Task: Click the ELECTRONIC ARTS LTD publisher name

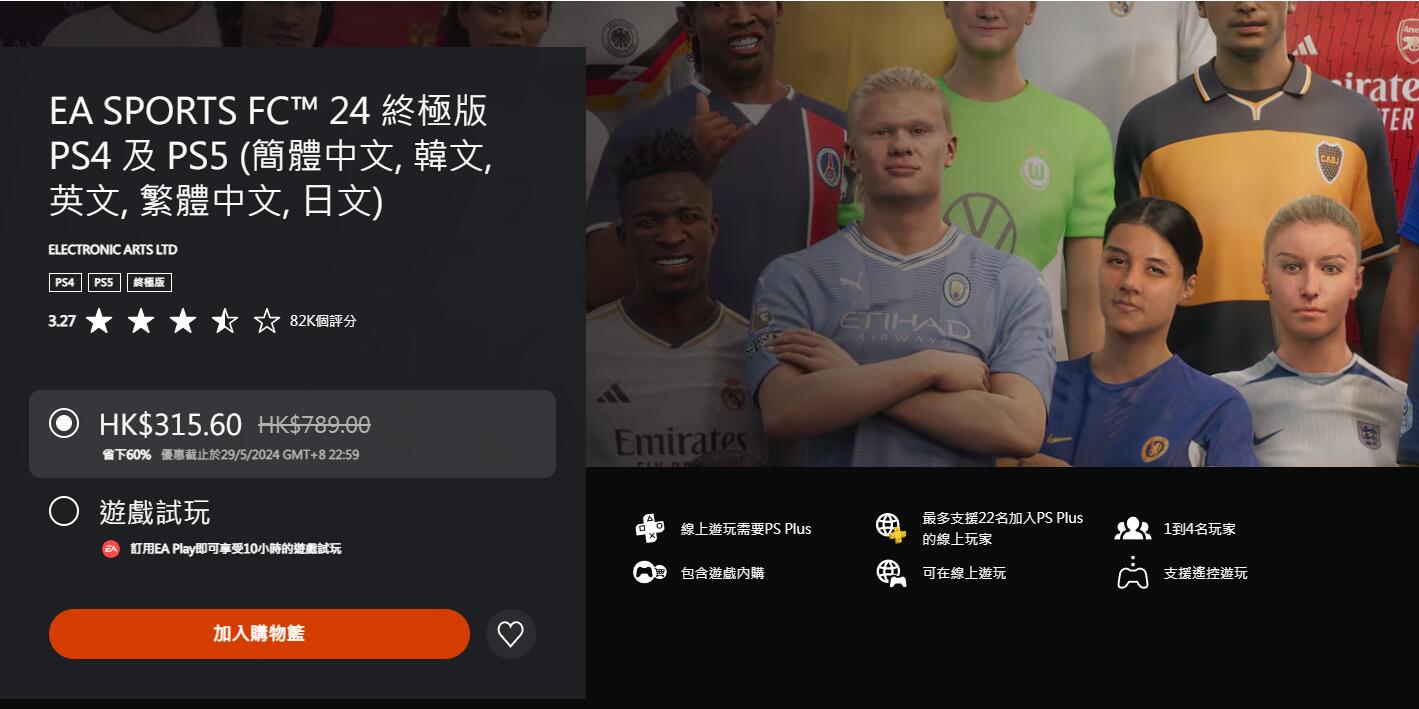Action: coord(113,249)
